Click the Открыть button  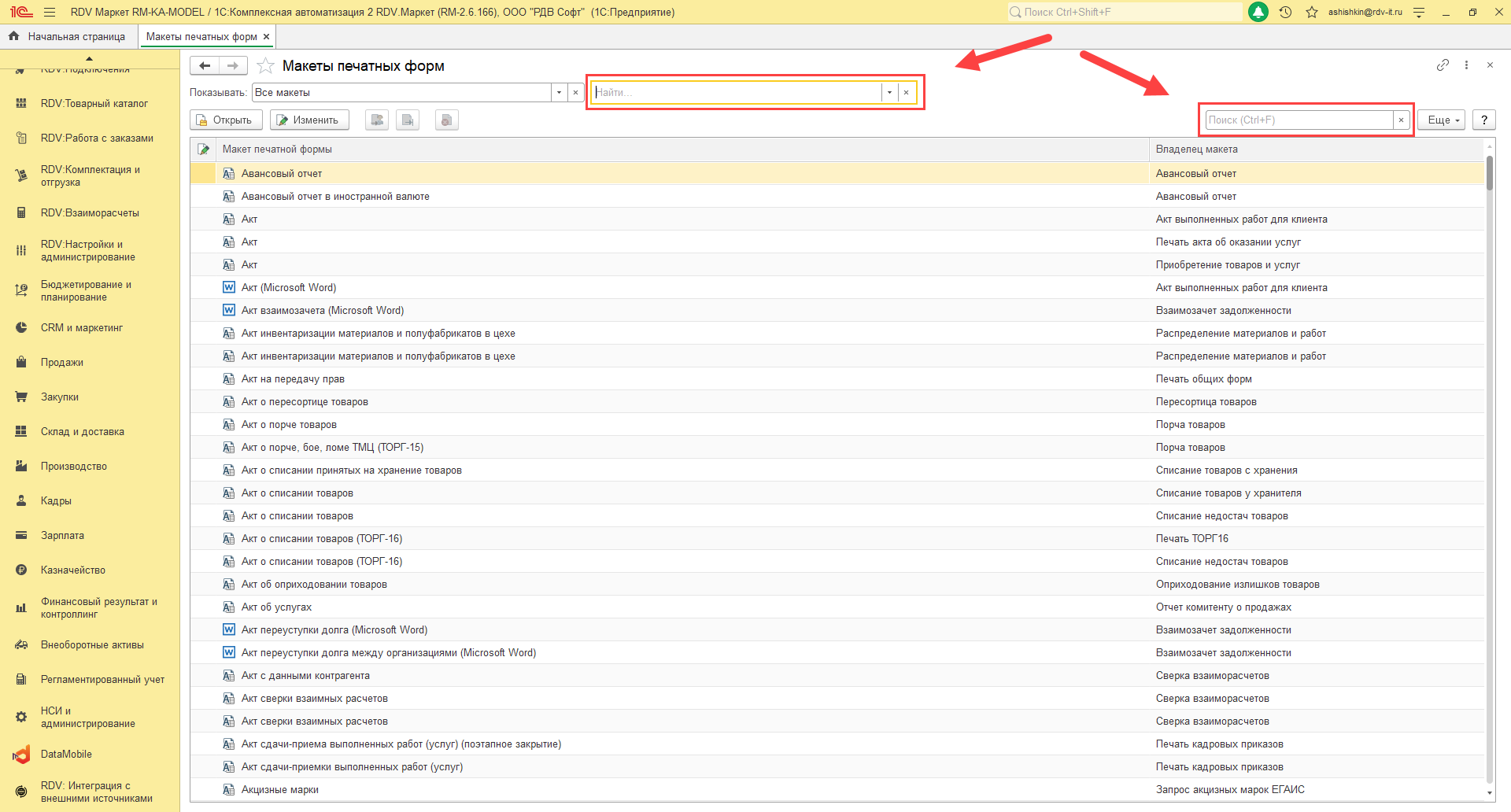(224, 120)
